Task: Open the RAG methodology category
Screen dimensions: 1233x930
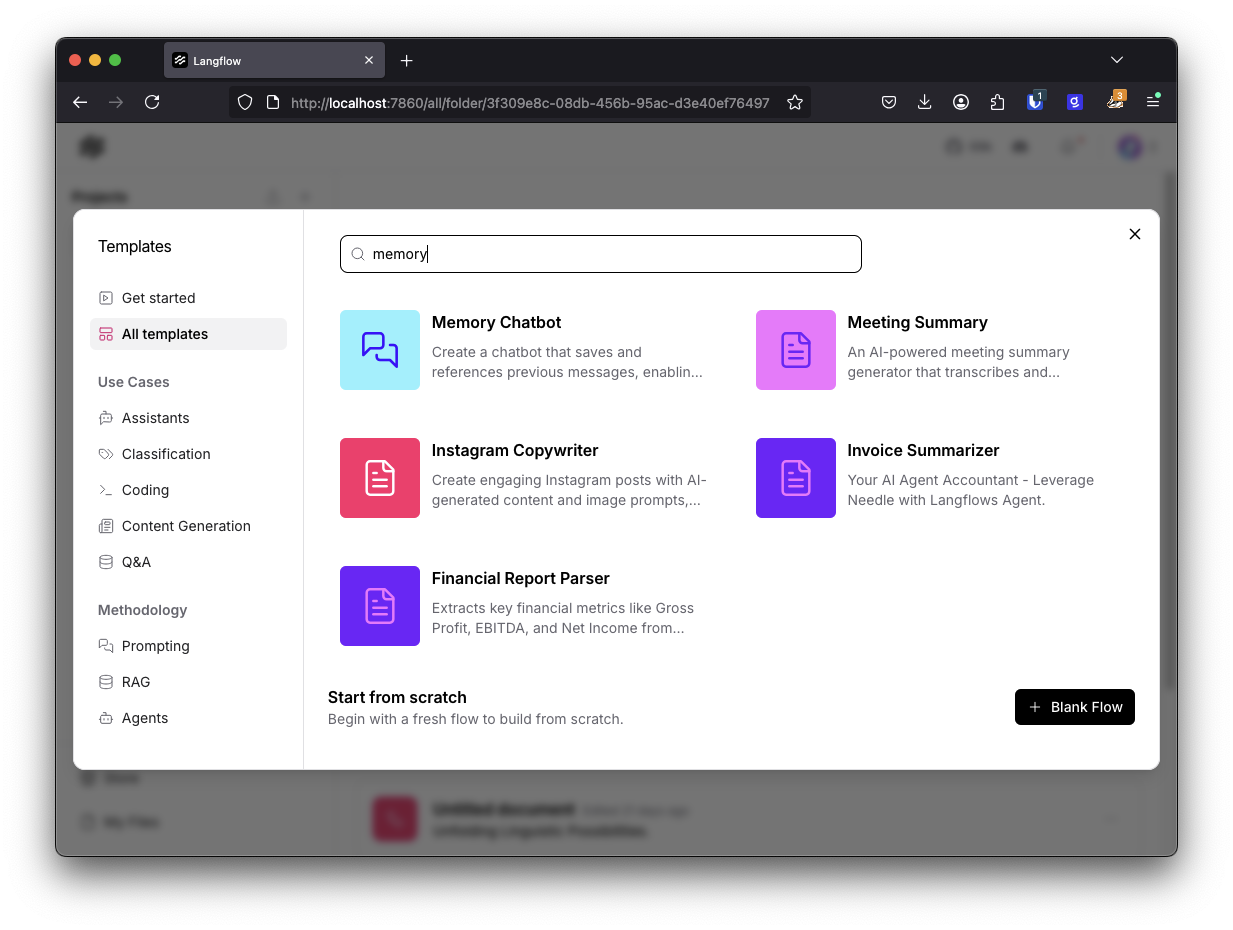Action: (106, 682)
